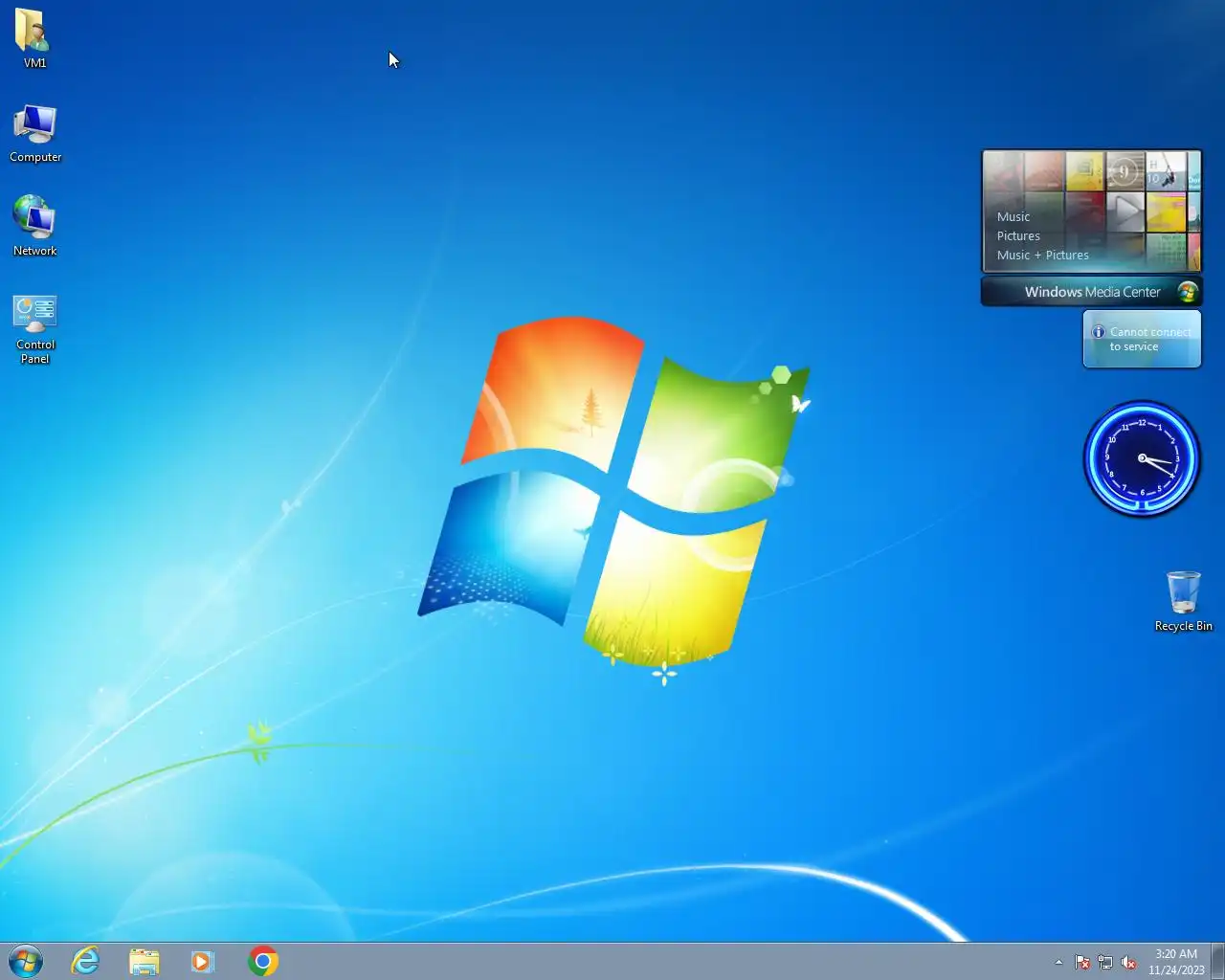The height and width of the screenshot is (980, 1225).
Task: Open Pictures in Media Center gadget
Action: 1018,235
